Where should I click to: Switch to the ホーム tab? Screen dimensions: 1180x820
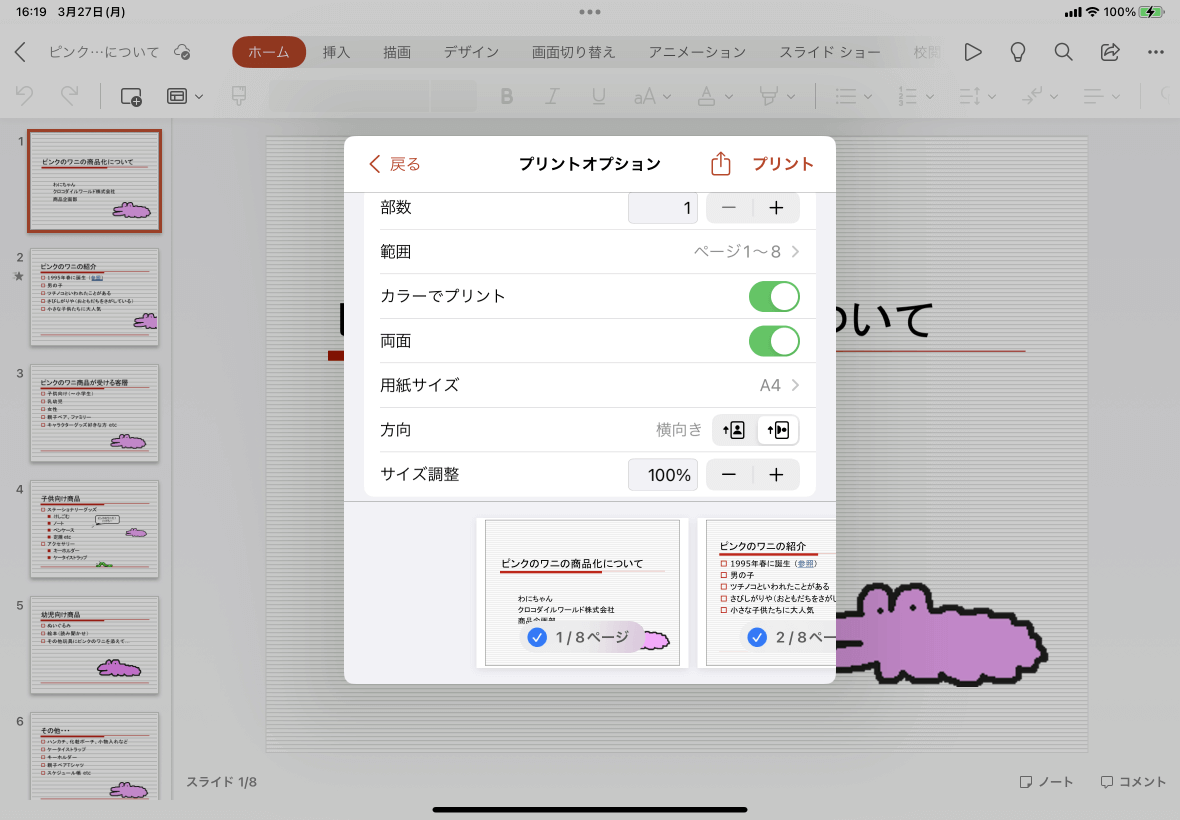coord(269,52)
